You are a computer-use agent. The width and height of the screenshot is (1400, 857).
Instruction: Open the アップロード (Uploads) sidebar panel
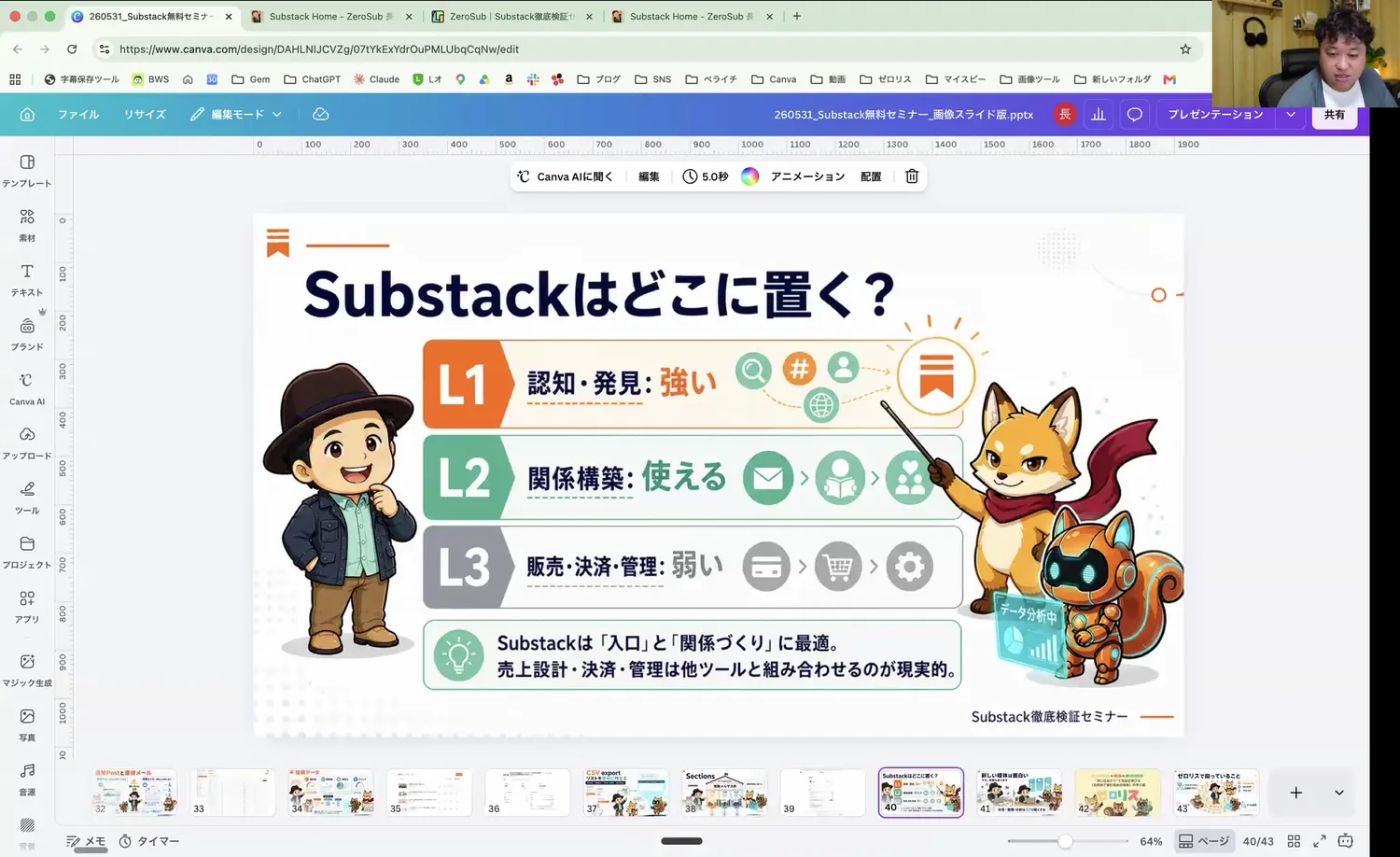tap(27, 443)
